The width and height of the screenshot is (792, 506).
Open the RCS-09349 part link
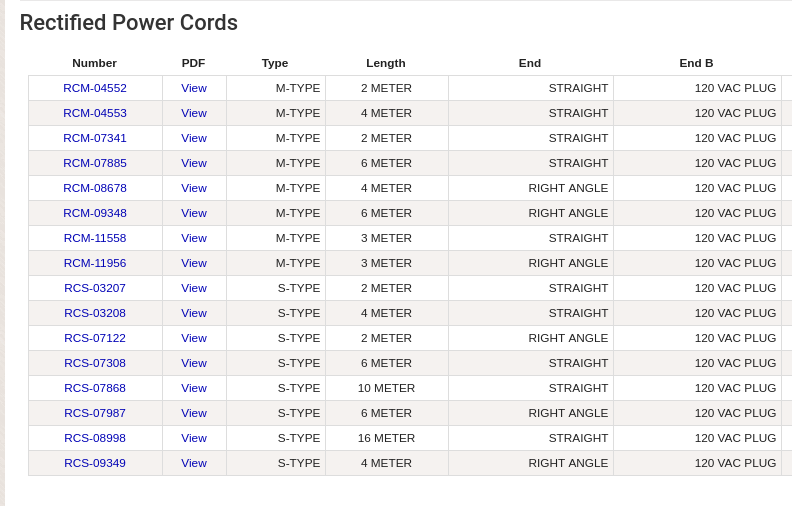95,463
